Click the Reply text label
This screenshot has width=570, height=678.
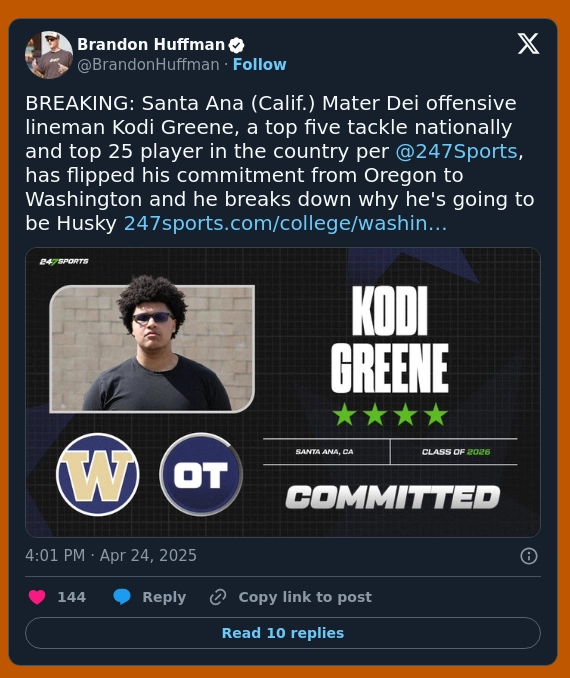[x=164, y=597]
